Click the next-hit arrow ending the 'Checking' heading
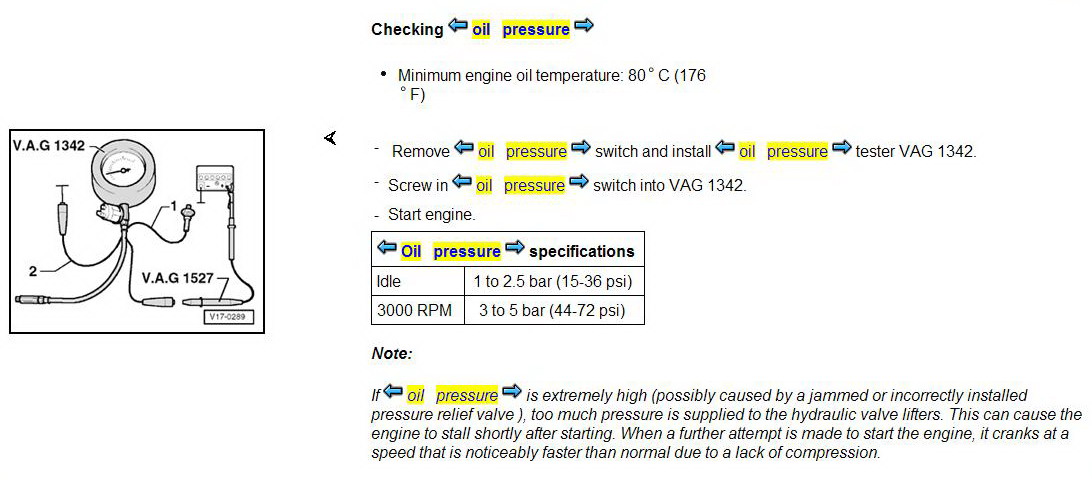The image size is (1092, 480). tap(584, 26)
